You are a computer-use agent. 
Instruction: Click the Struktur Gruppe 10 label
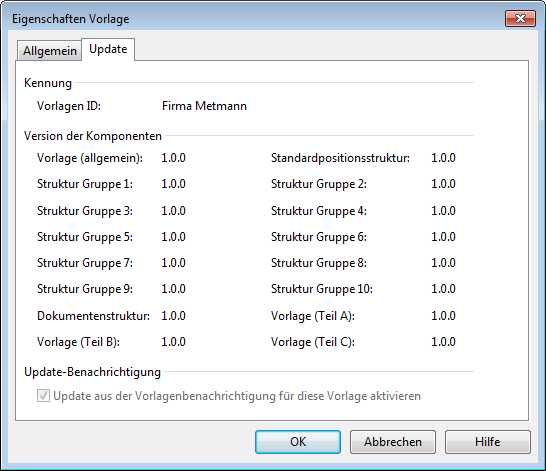[x=322, y=289]
